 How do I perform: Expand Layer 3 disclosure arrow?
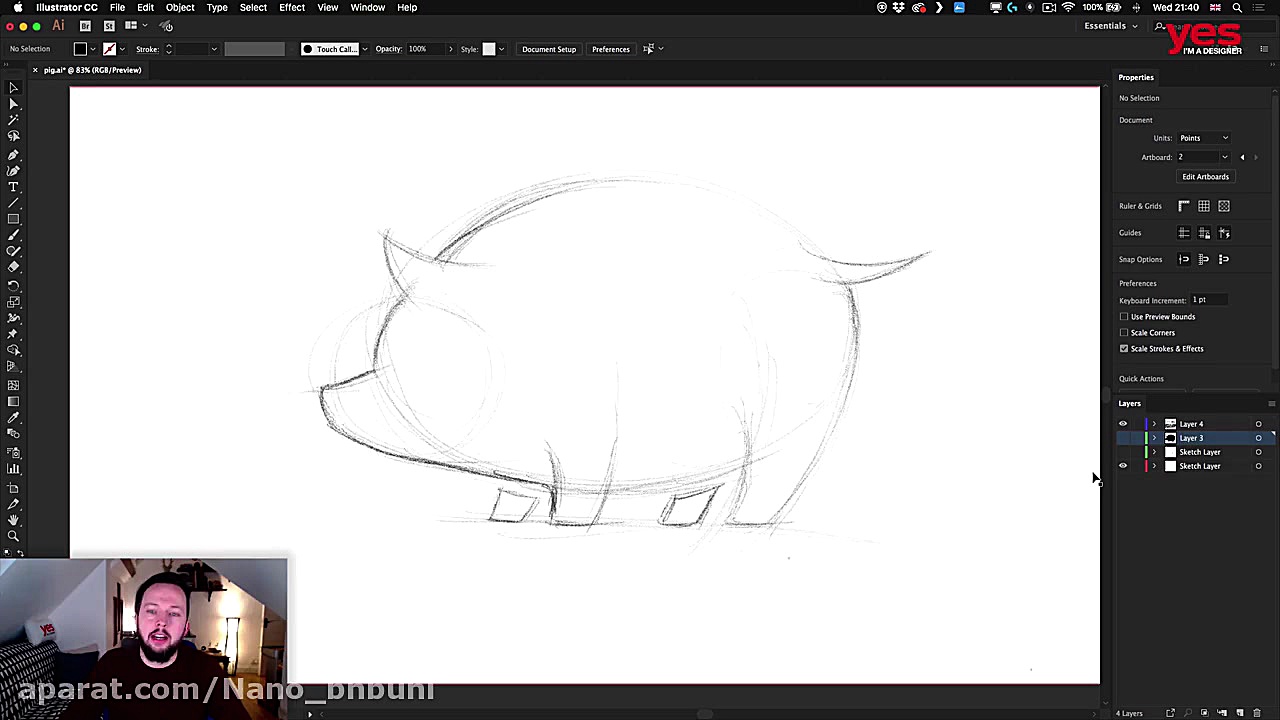pos(1154,438)
